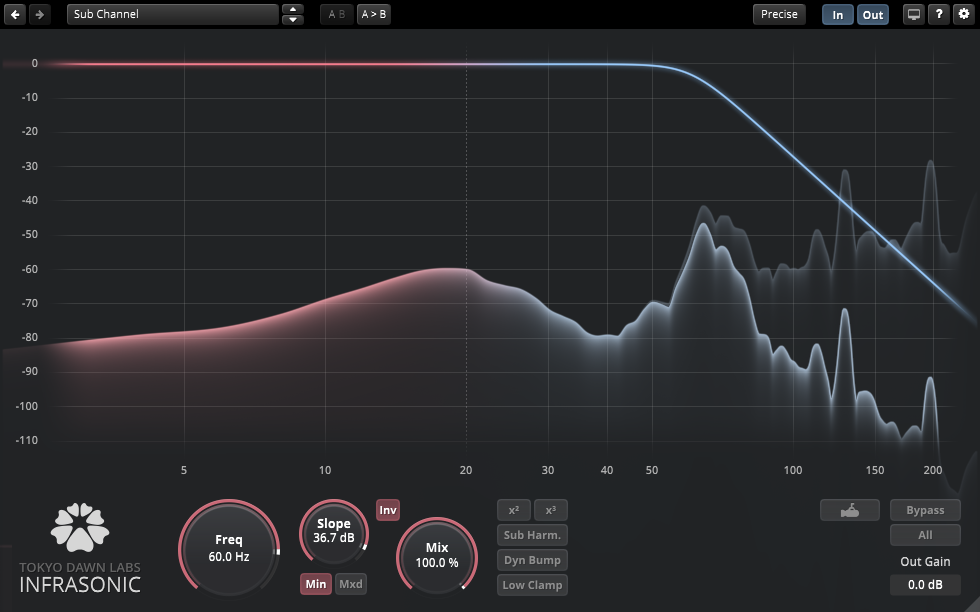Copy state with A > B button
This screenshot has height=612, width=980.
click(374, 14)
